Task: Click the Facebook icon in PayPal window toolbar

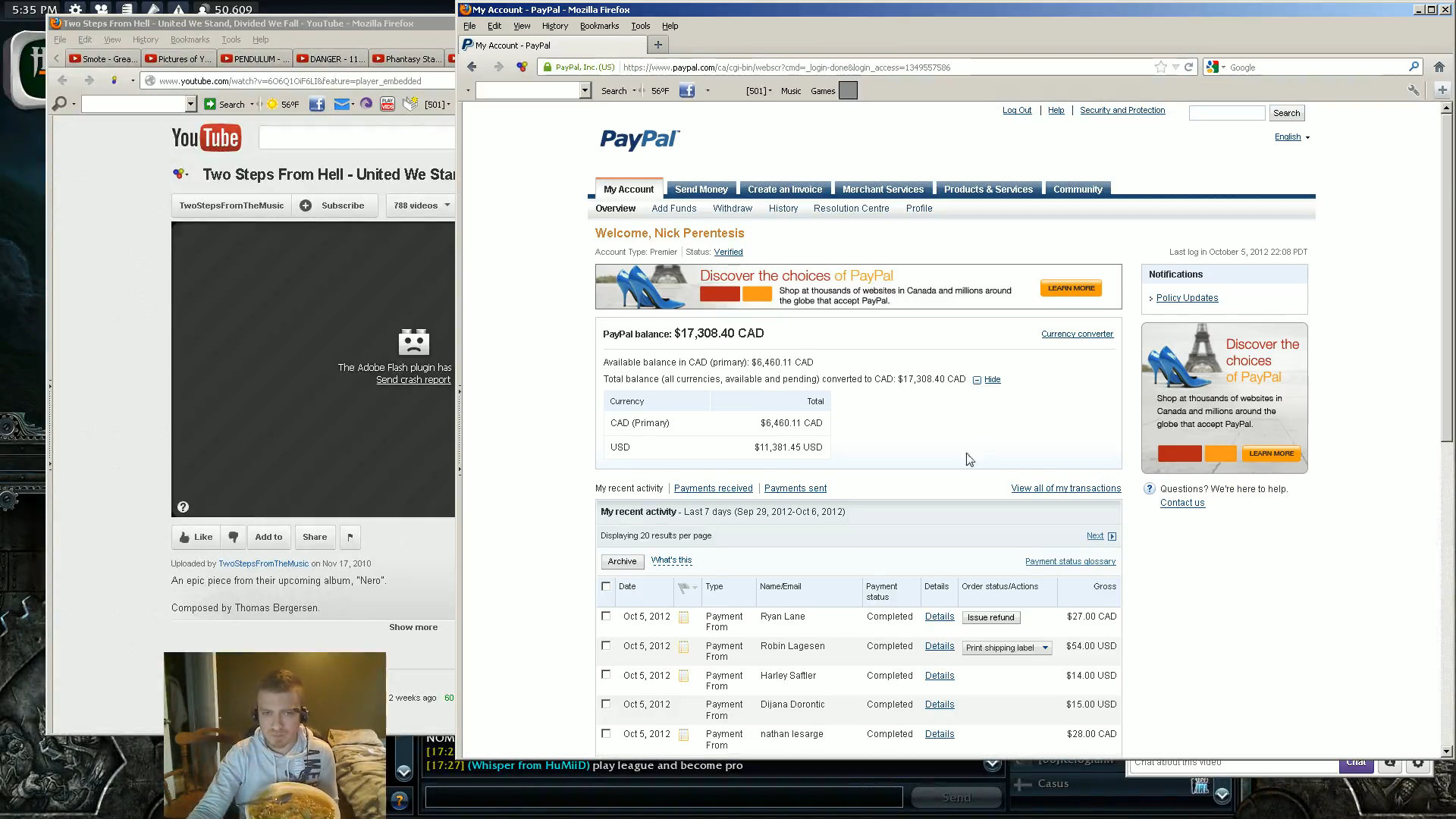Action: (687, 91)
